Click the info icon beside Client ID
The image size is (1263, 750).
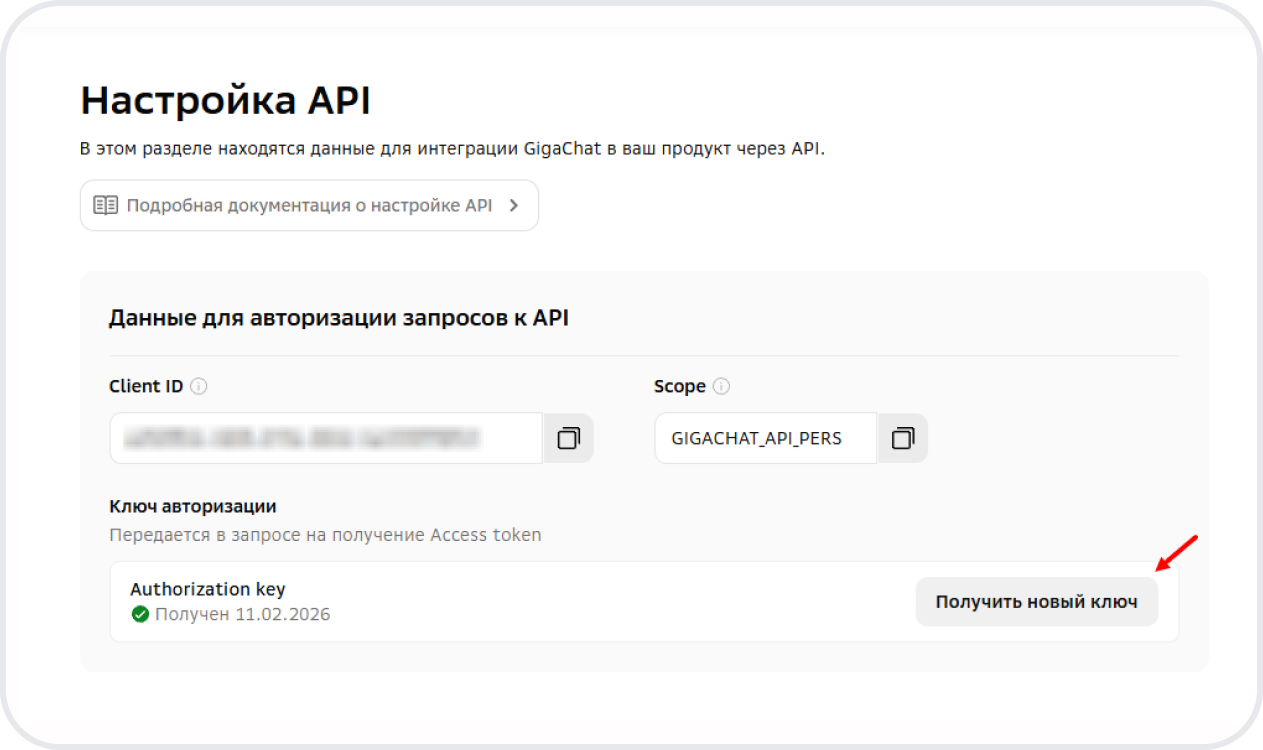199,386
